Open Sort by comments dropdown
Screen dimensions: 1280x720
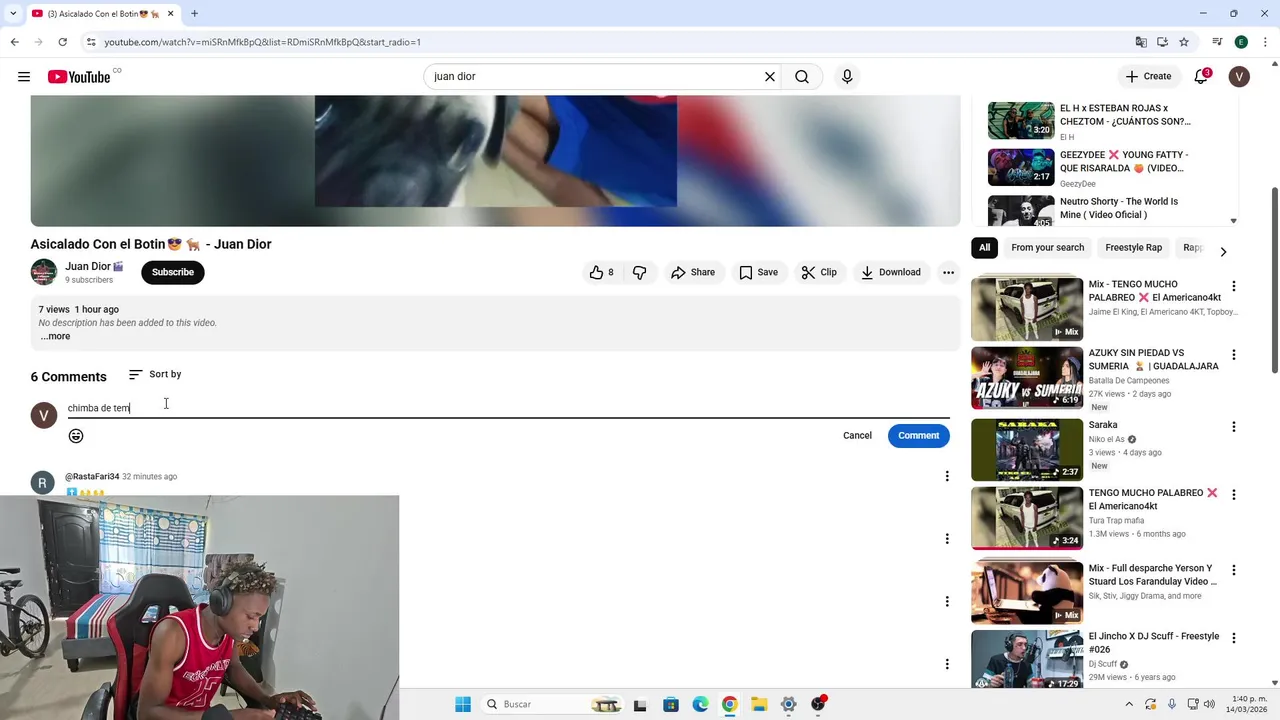click(155, 374)
